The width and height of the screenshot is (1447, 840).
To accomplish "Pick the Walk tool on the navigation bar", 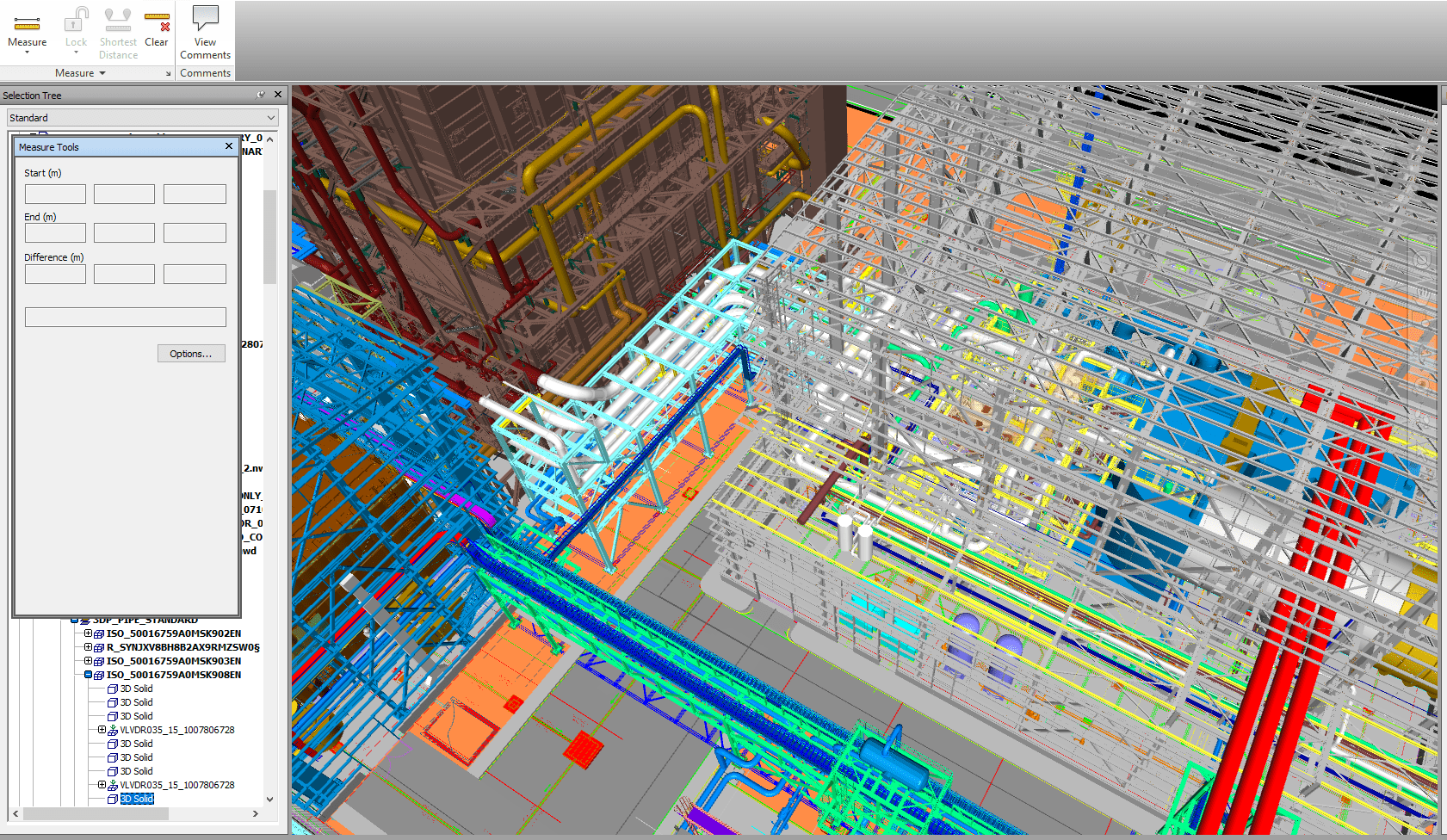I will click(1422, 417).
